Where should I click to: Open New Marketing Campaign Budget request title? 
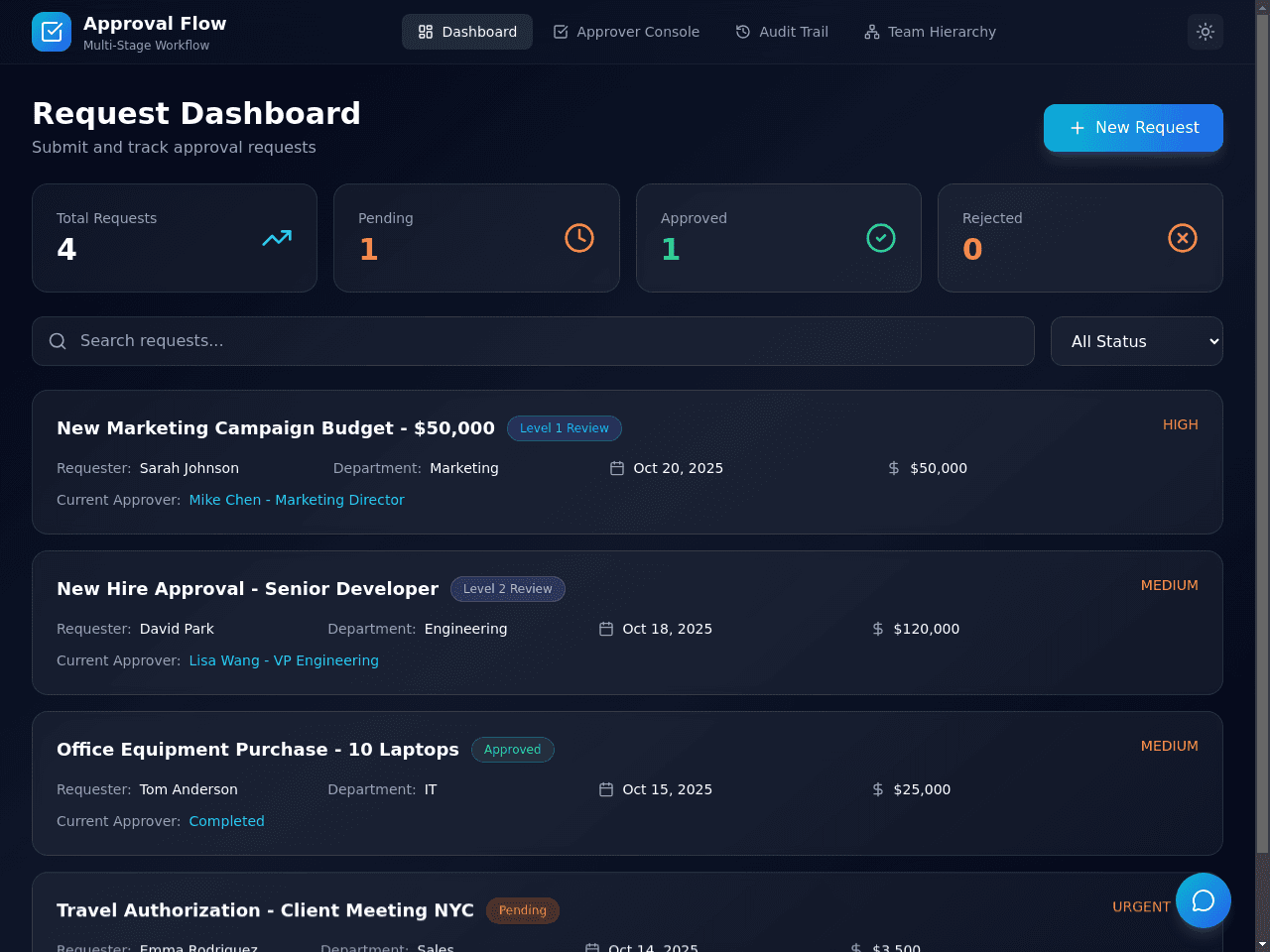point(276,428)
